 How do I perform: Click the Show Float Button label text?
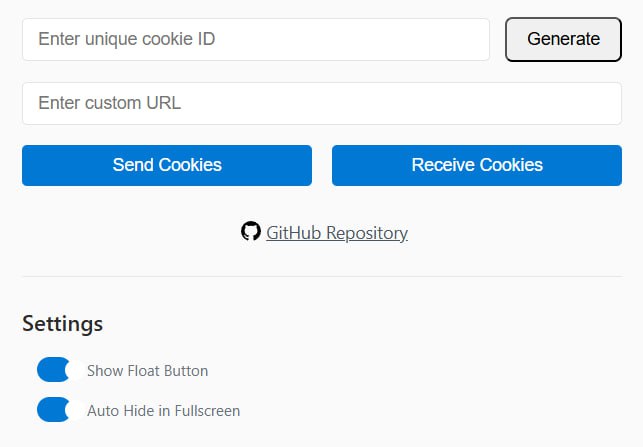click(x=148, y=371)
